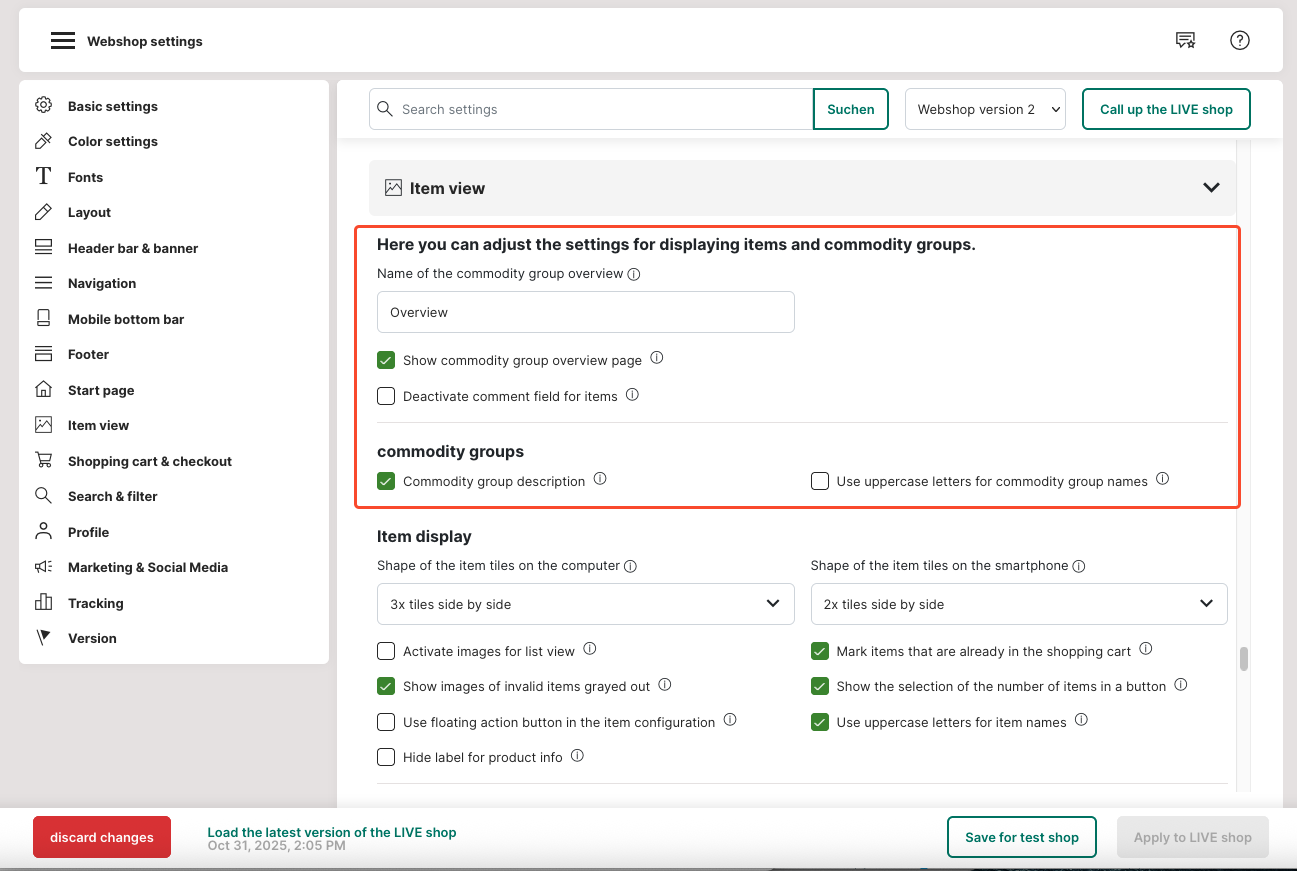Uncheck Show commodity group overview page
The width and height of the screenshot is (1297, 871).
point(386,360)
